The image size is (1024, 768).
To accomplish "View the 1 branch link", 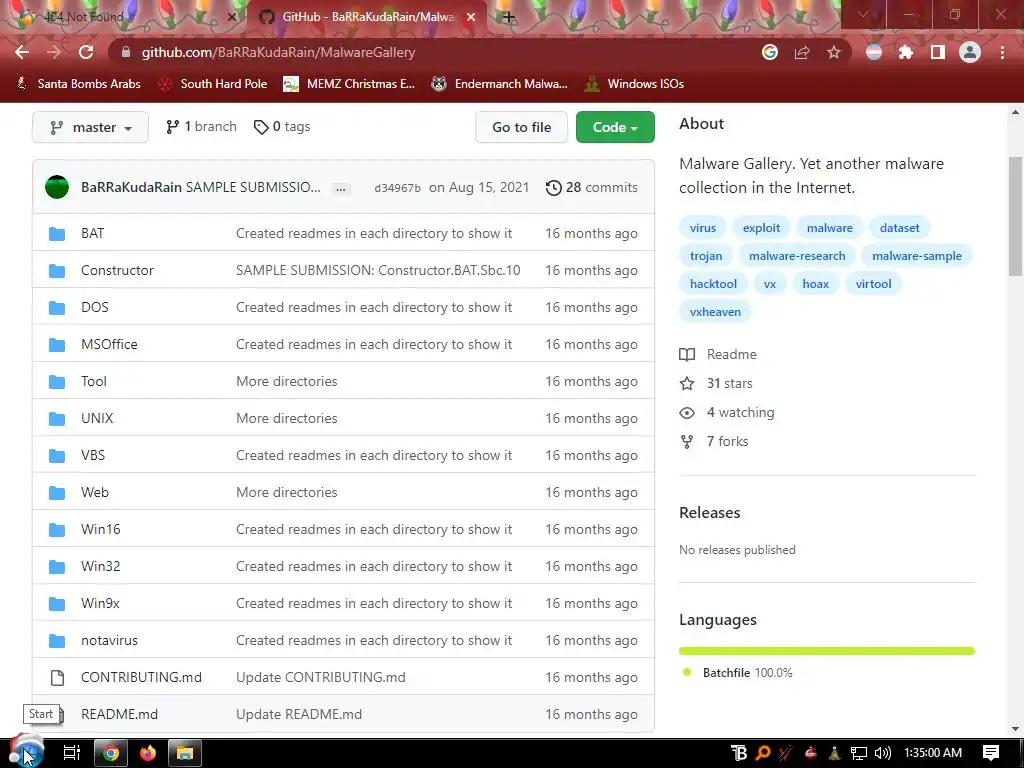I will (201, 127).
